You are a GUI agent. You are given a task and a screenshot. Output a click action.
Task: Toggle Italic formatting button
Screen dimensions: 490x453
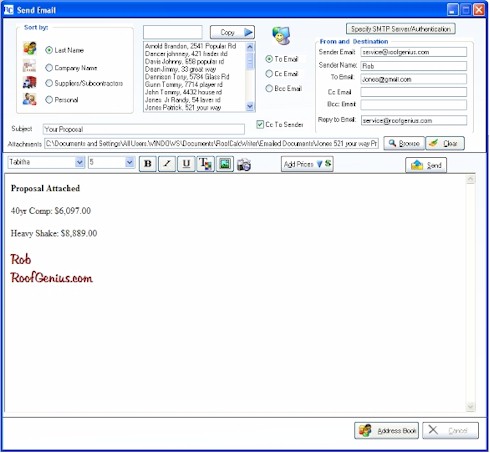[x=167, y=164]
